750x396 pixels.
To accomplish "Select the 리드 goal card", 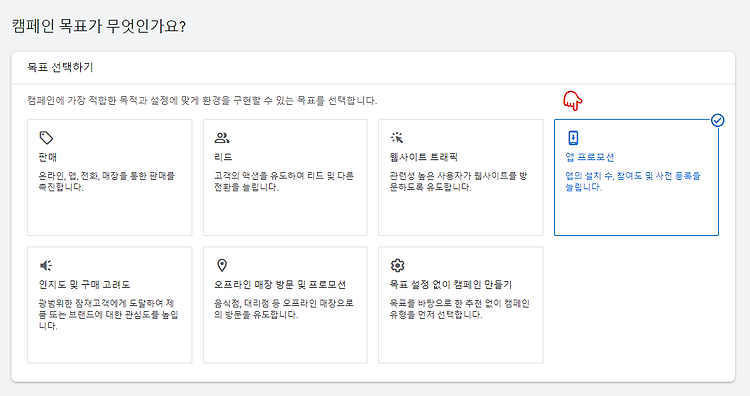I will (x=285, y=177).
